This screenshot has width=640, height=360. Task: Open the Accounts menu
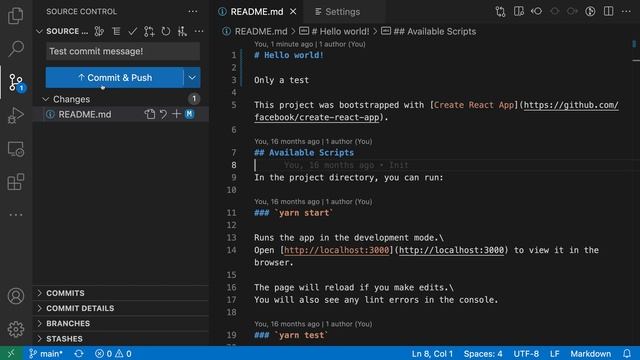pos(16,296)
